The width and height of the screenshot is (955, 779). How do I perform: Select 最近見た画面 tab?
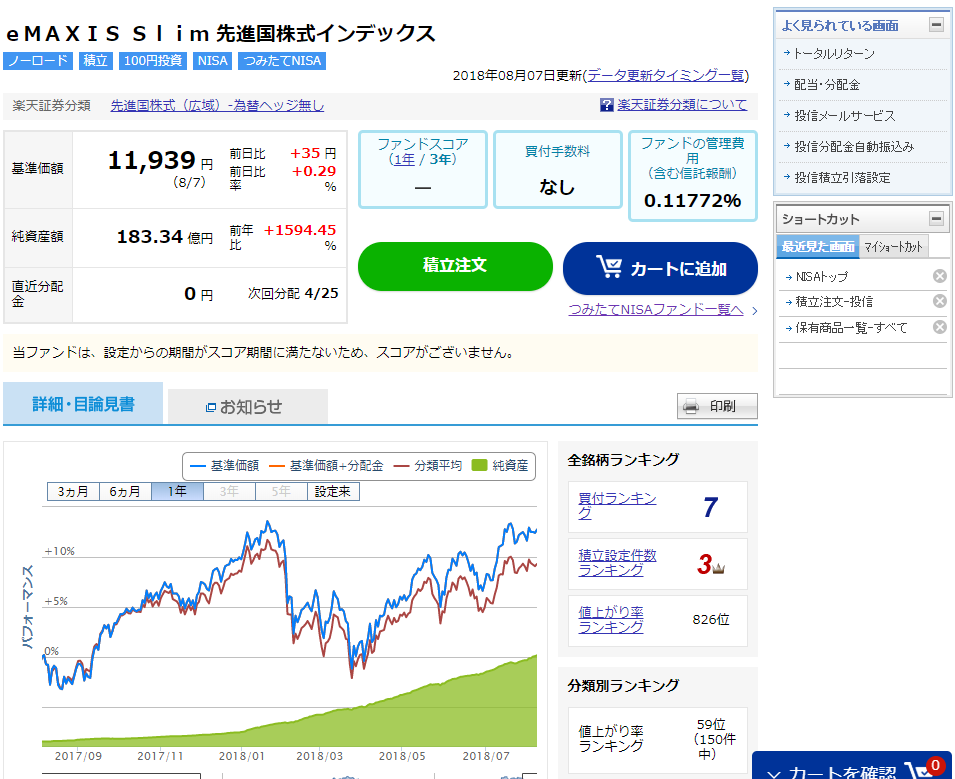click(x=817, y=247)
